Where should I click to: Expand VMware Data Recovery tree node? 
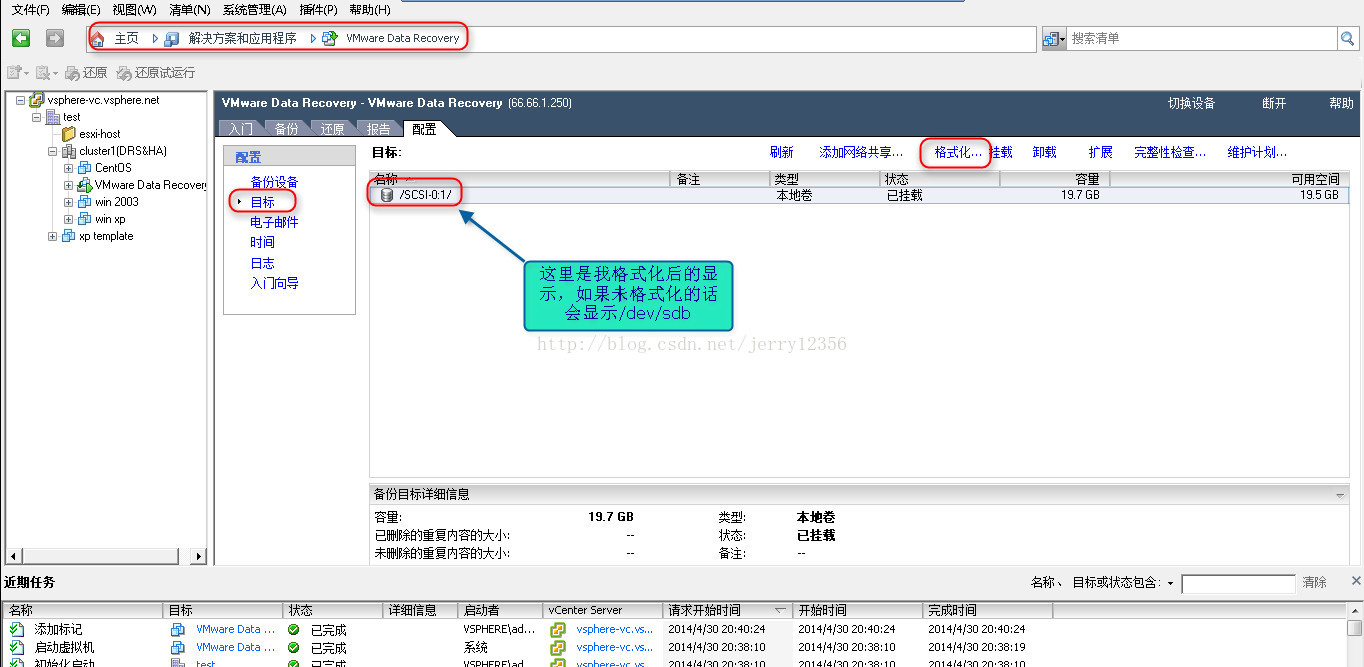click(x=69, y=185)
